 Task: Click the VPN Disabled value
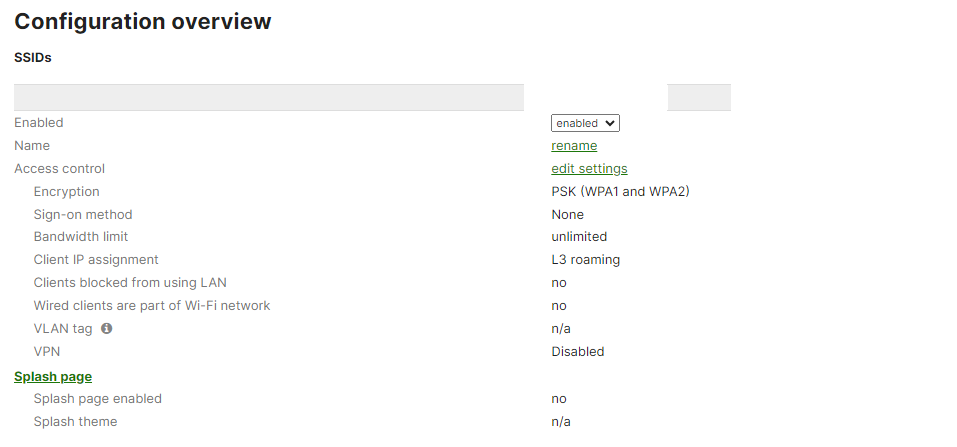click(577, 352)
